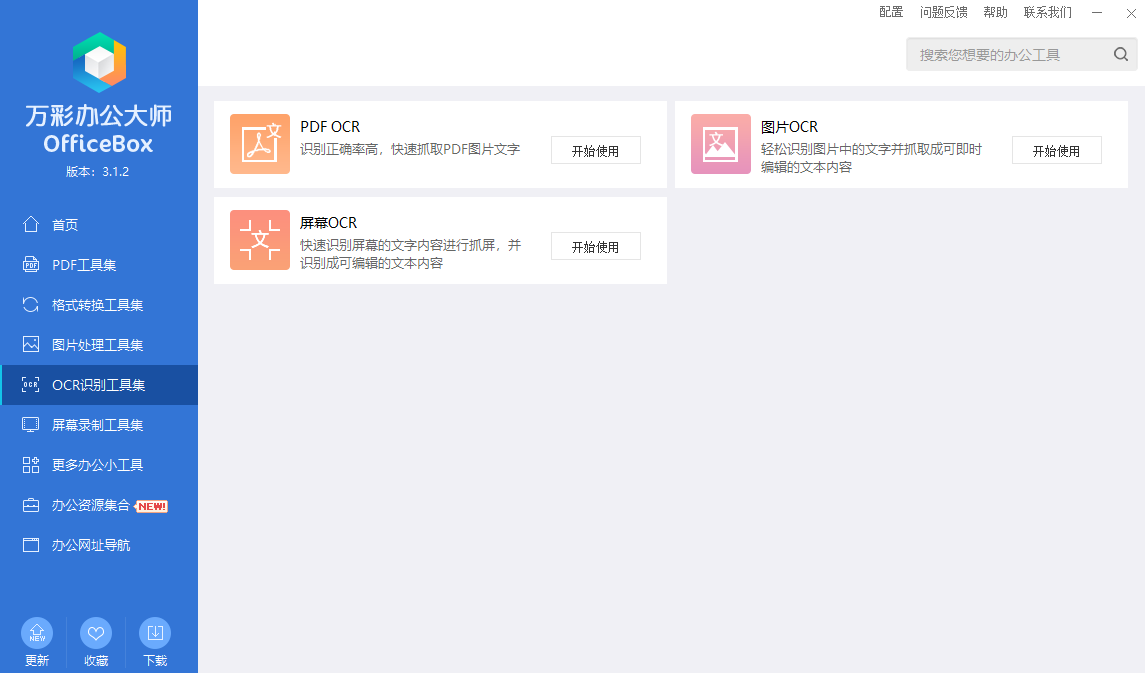Screen dimensions: 1145x673
Task: Click the 图片OCR tool icon
Action: pyautogui.click(x=721, y=144)
